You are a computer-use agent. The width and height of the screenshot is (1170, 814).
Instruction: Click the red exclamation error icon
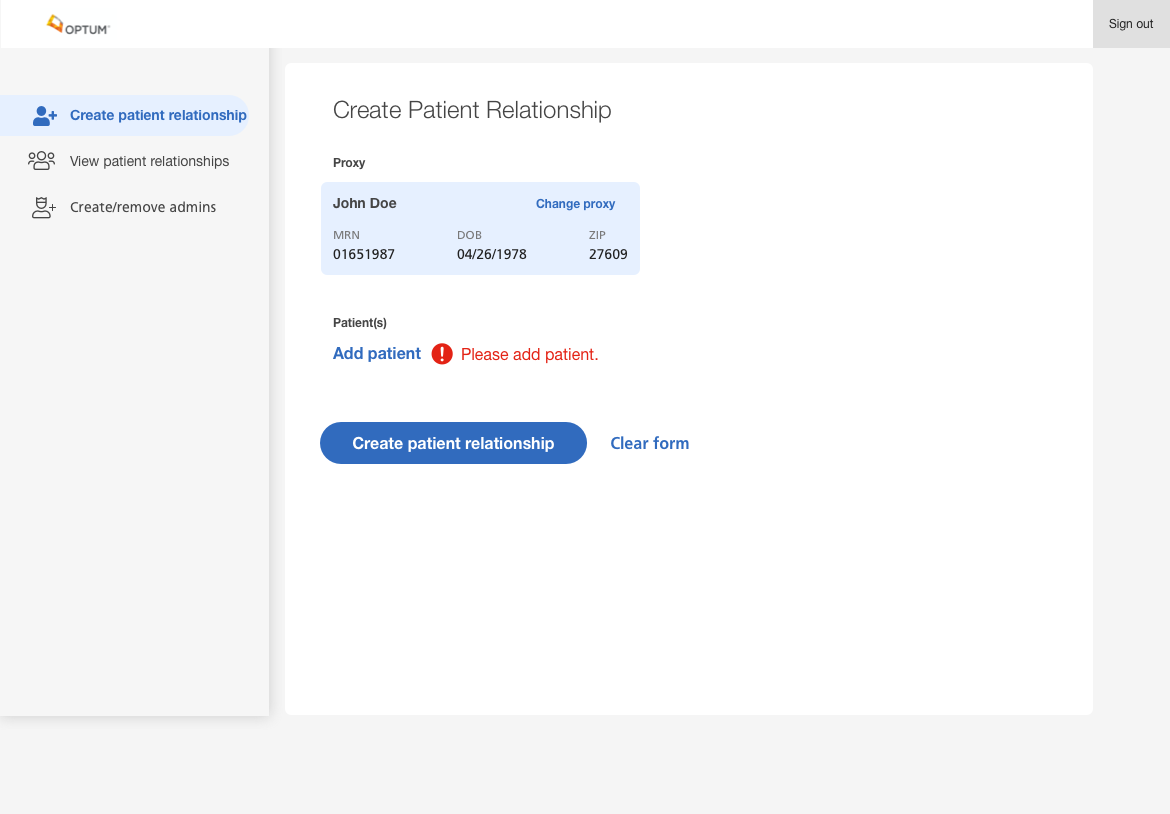[442, 354]
